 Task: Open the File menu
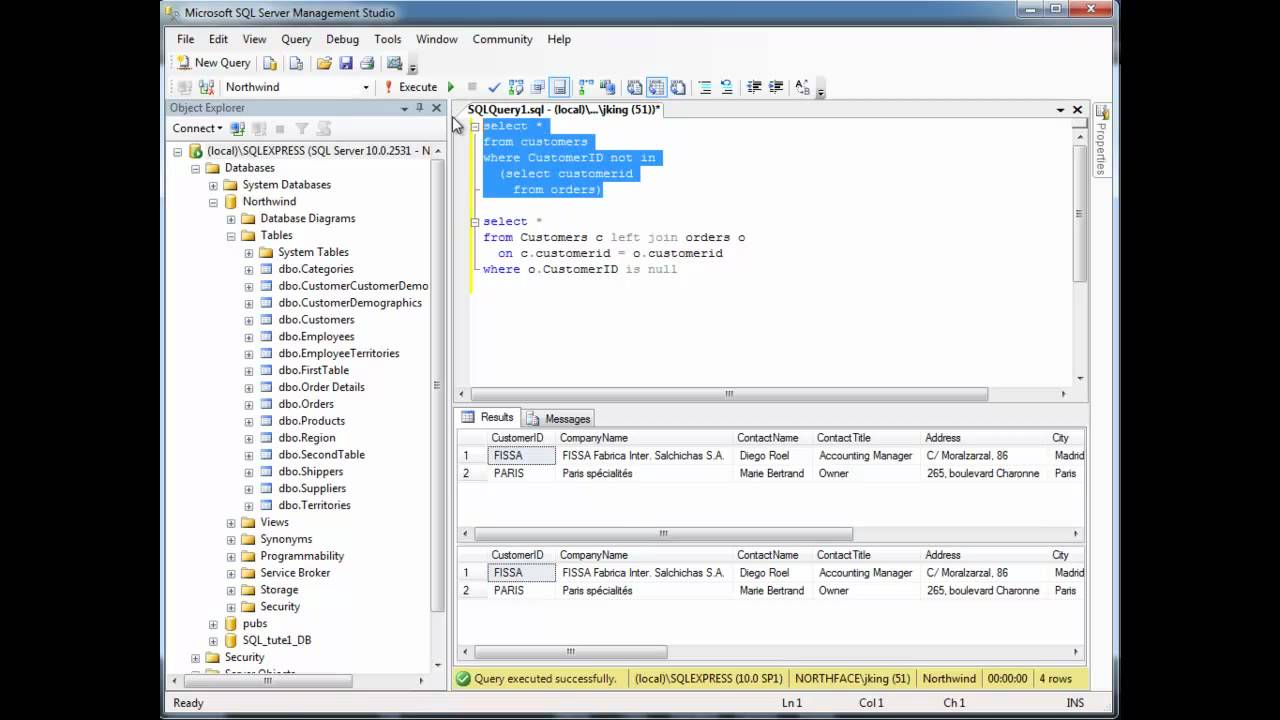186,39
